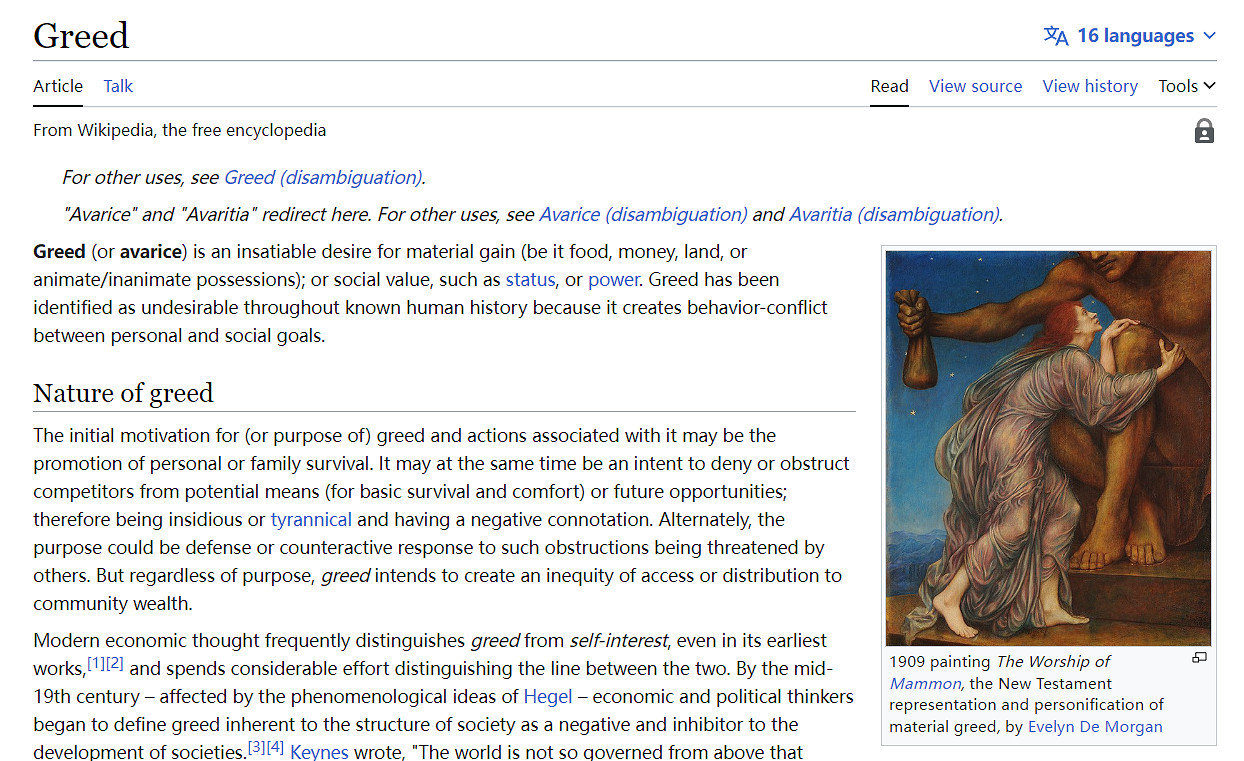The height and width of the screenshot is (761, 1244).
Task: Select the Read tab
Action: coord(889,86)
